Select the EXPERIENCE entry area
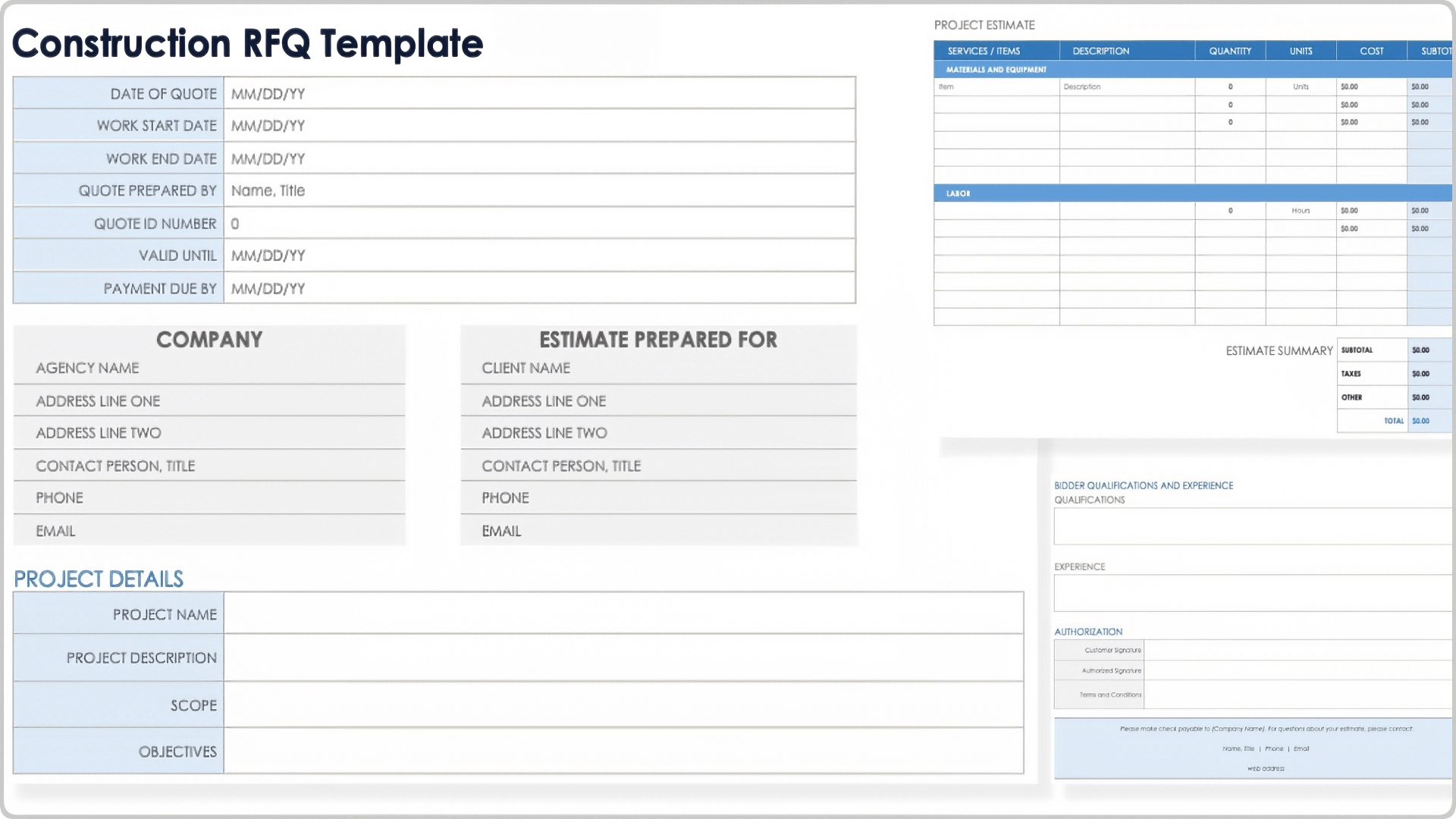Image resolution: width=1456 pixels, height=819 pixels. (1251, 592)
